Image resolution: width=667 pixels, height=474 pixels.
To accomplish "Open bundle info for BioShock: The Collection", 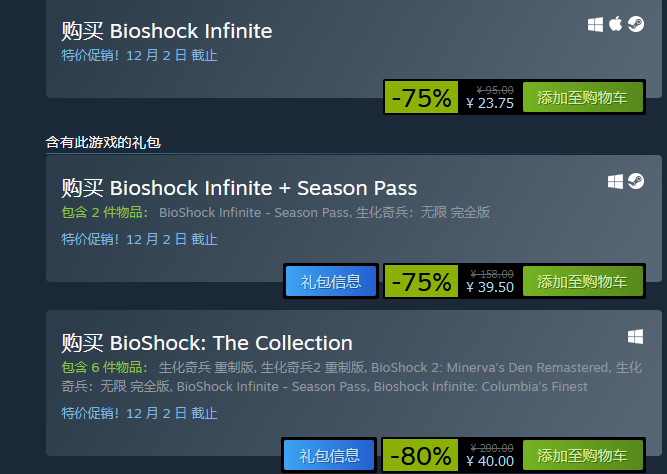I will tap(329, 455).
